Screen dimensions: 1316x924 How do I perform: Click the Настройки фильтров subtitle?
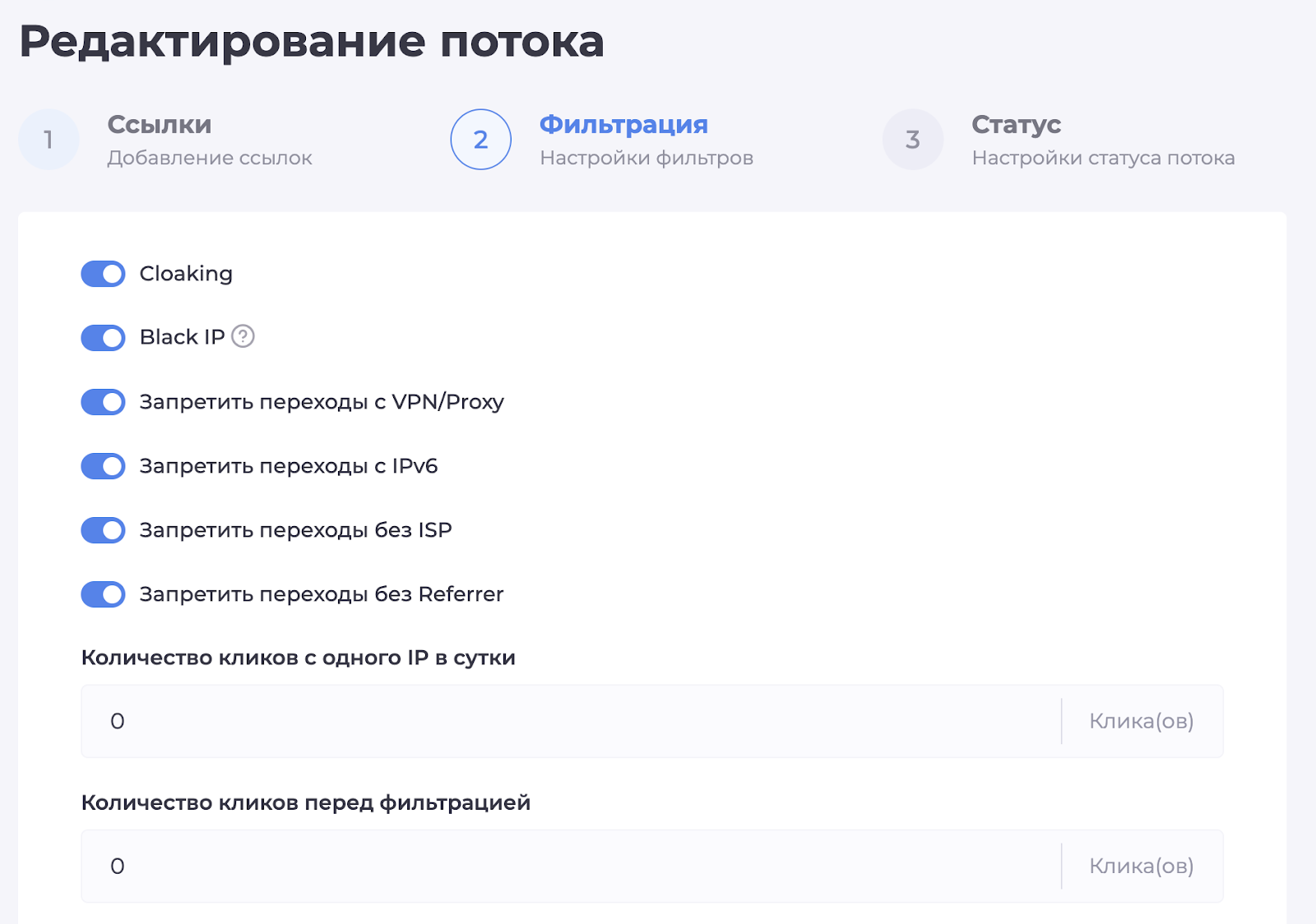(x=646, y=158)
